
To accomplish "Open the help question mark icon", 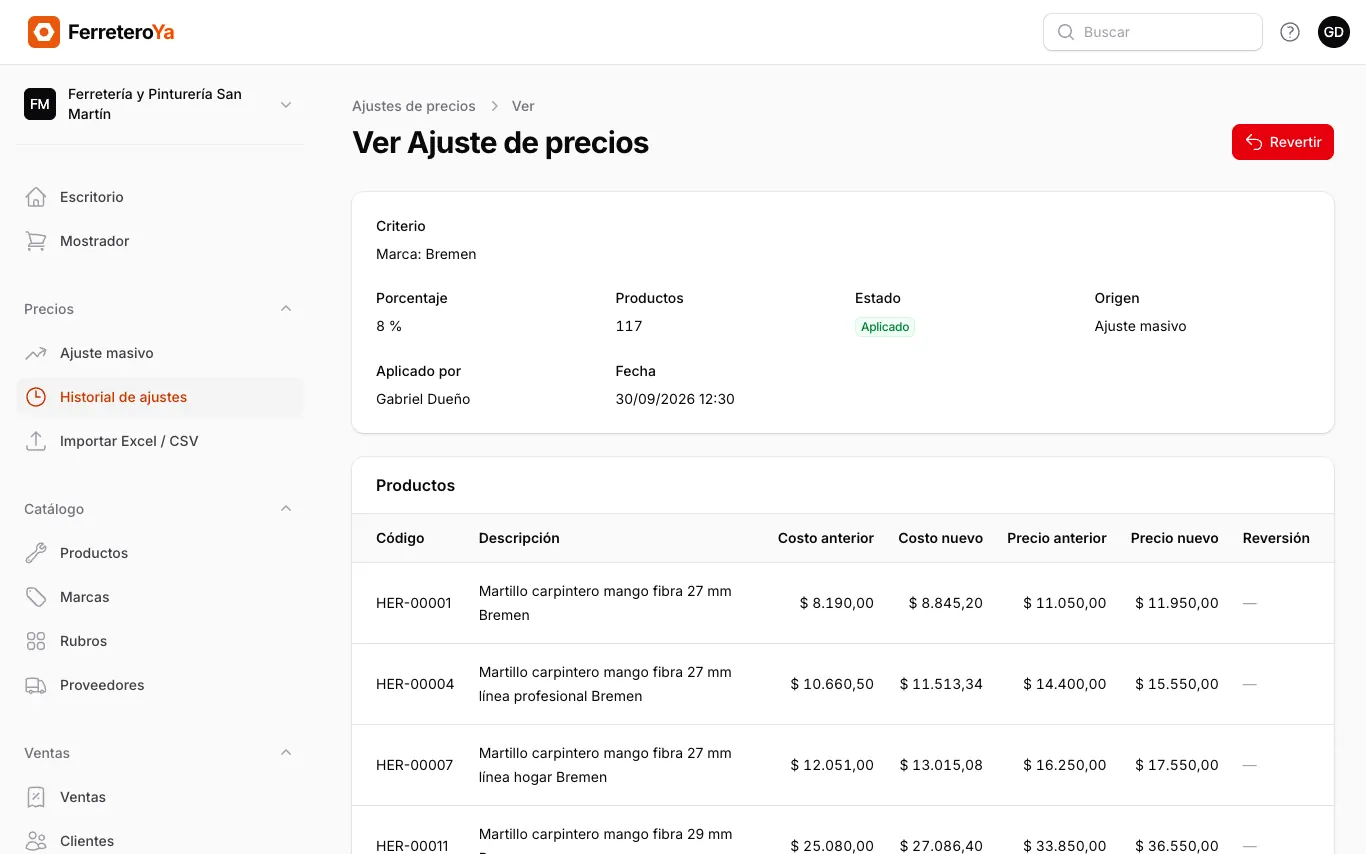I will [x=1290, y=32].
